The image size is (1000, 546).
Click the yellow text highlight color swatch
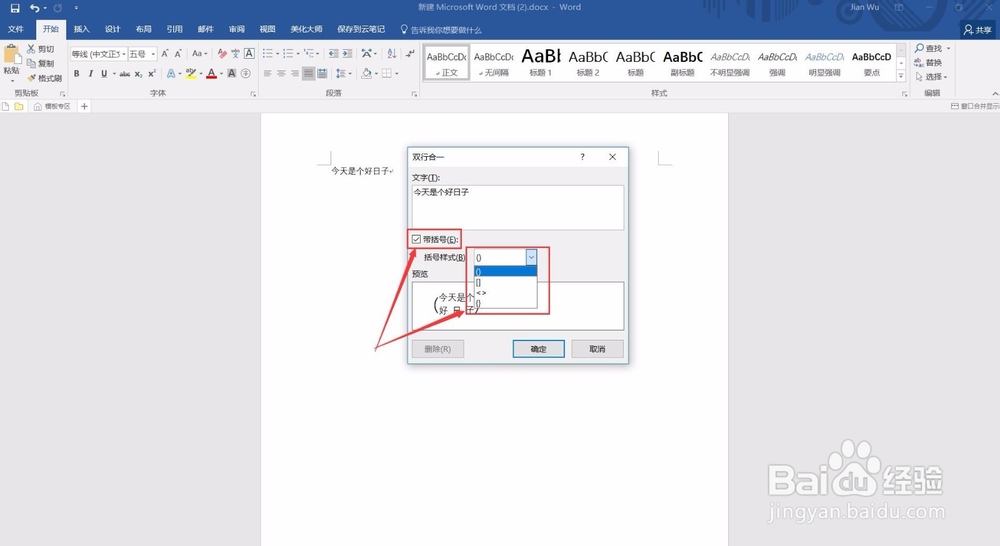click(191, 73)
